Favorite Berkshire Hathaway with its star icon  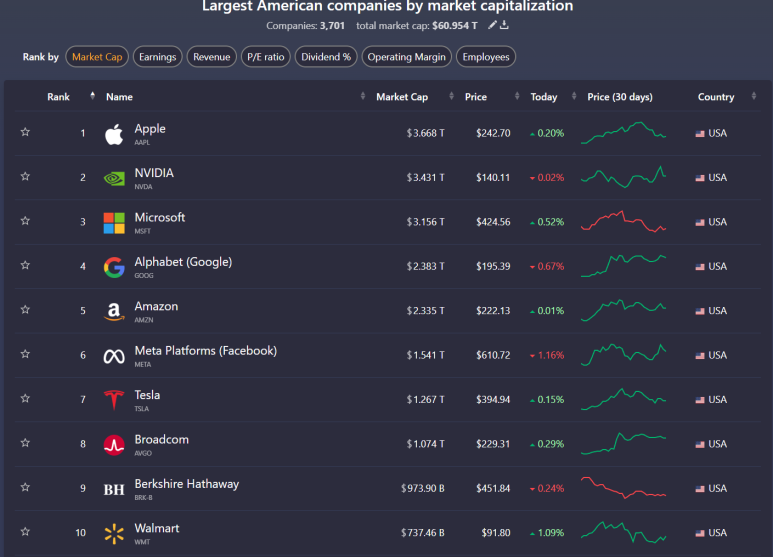25,487
